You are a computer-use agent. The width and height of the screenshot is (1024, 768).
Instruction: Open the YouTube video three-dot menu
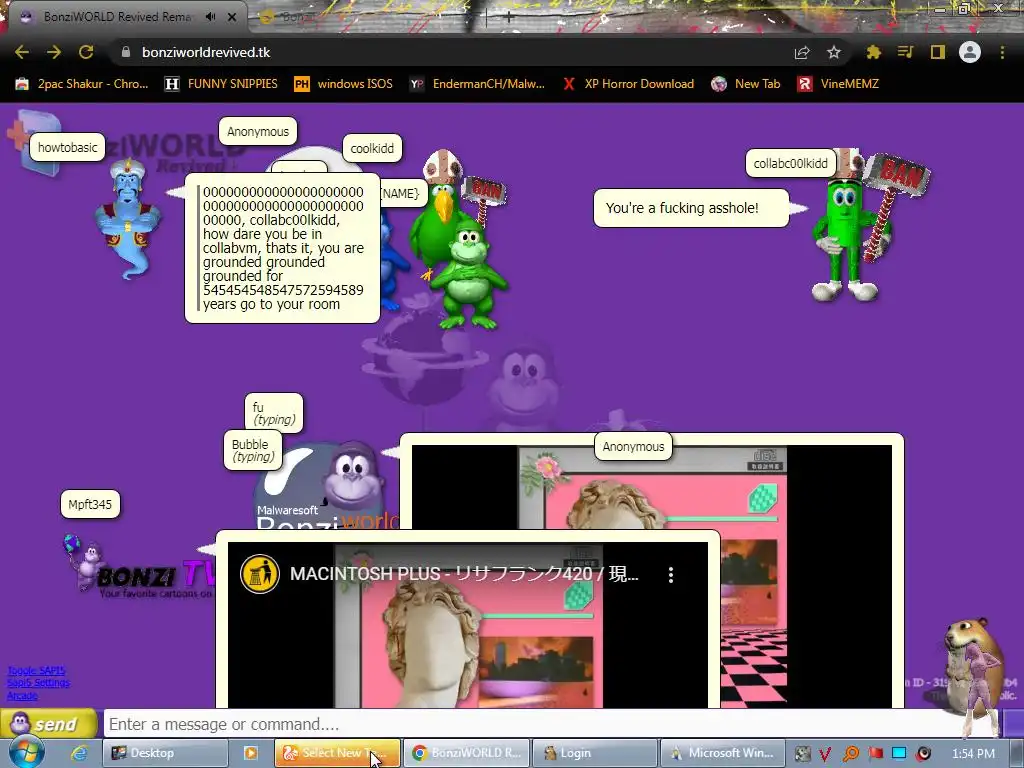click(671, 575)
